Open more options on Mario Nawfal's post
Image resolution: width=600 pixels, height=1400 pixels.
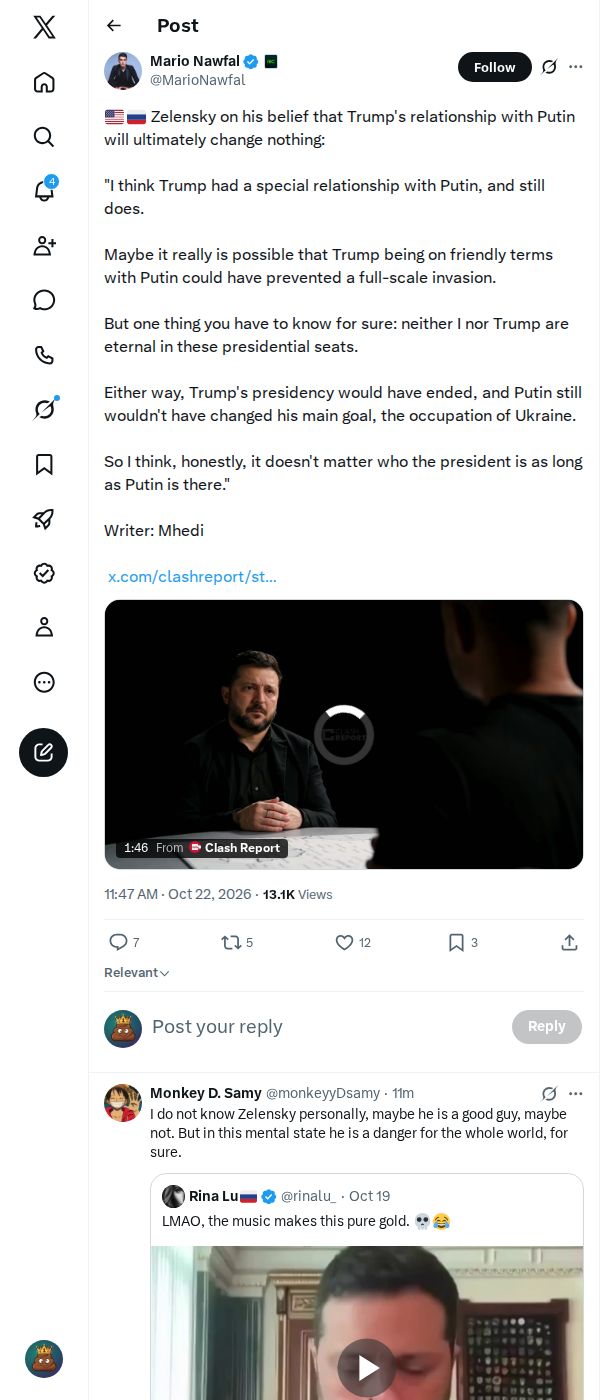point(575,67)
